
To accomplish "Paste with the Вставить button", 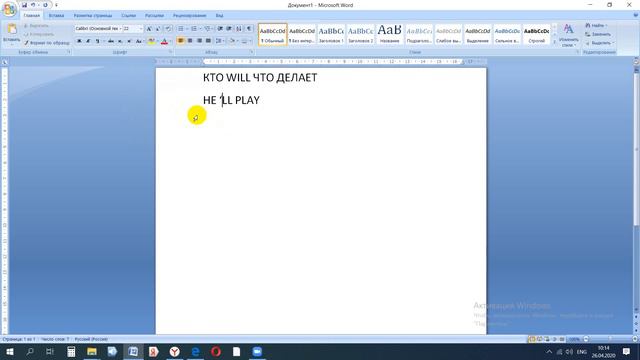I will click(x=11, y=33).
